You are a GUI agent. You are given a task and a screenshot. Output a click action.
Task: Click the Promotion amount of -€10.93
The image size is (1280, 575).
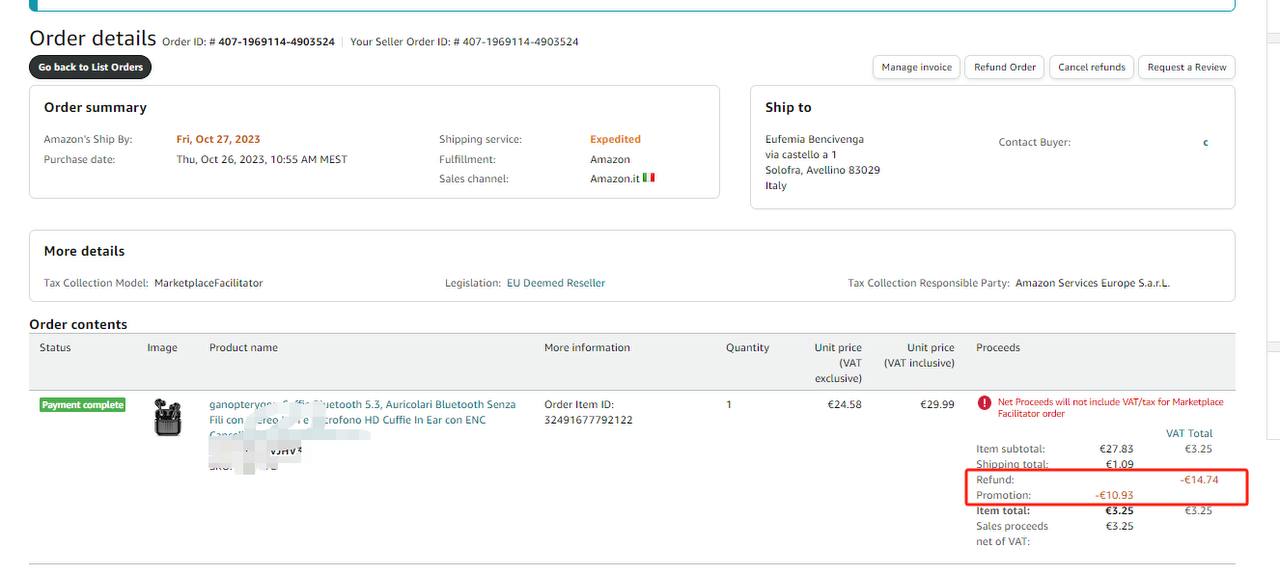(x=1113, y=495)
